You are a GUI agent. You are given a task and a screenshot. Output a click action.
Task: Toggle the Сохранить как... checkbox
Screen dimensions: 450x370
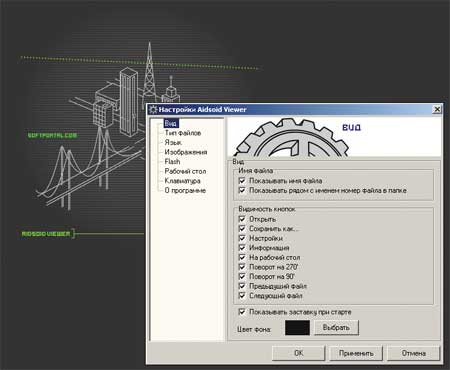[x=242, y=229]
